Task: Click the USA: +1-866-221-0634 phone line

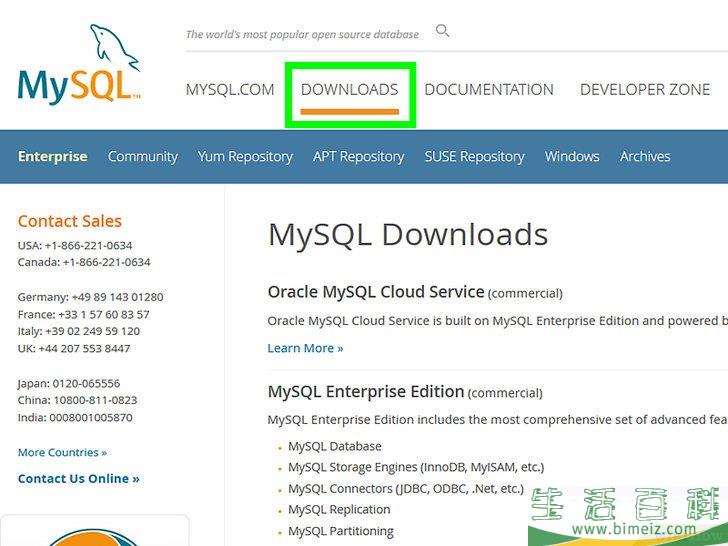Action: pos(75,245)
